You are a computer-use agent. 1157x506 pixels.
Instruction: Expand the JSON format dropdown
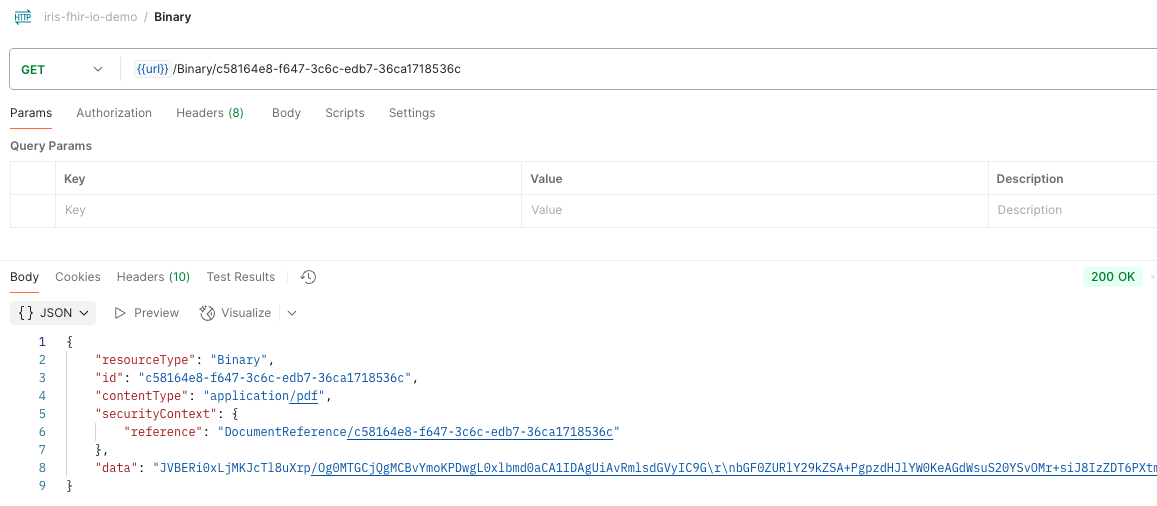click(x=54, y=313)
